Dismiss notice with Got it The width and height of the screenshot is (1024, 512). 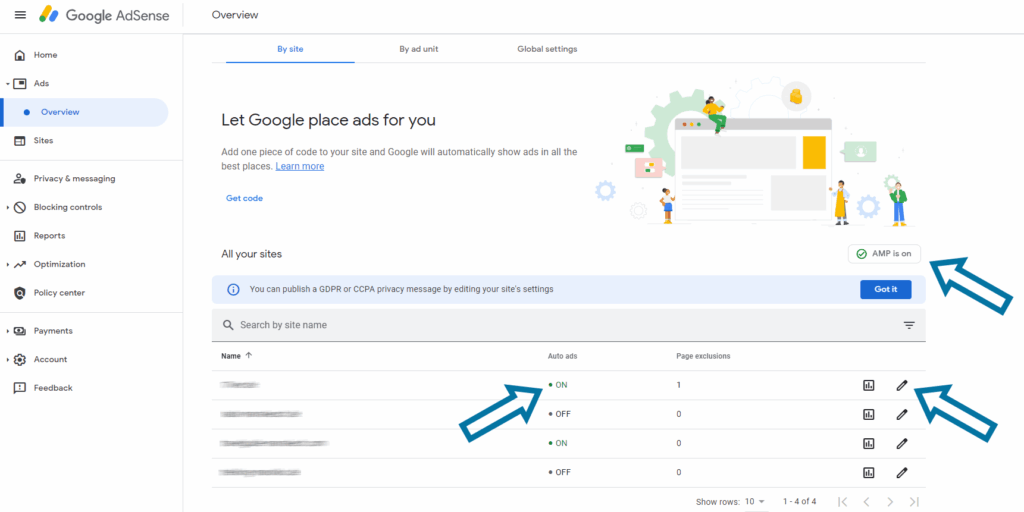tap(886, 289)
